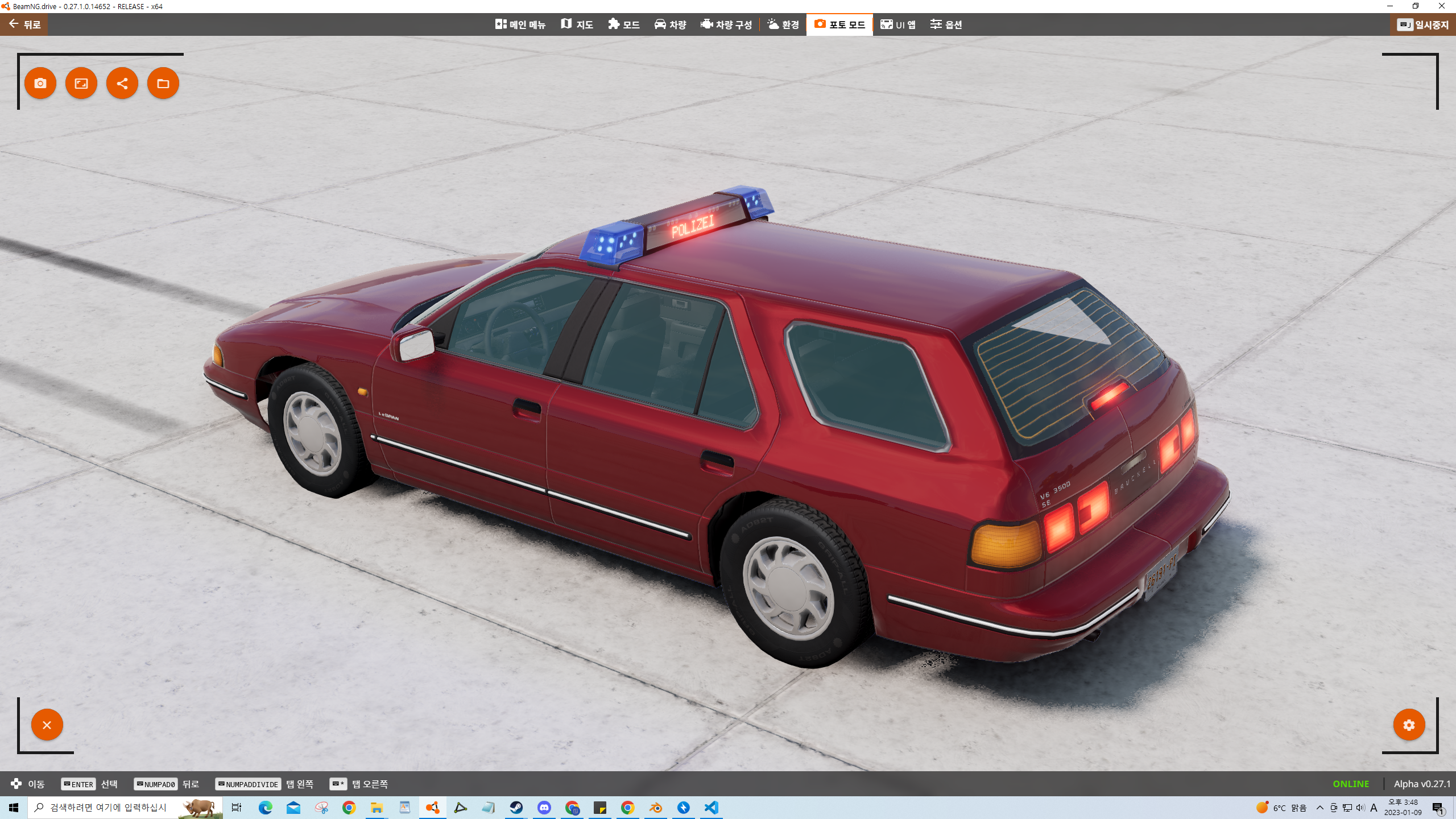The height and width of the screenshot is (819, 1456).
Task: Open the 지도 (map) tab
Action: [577, 24]
